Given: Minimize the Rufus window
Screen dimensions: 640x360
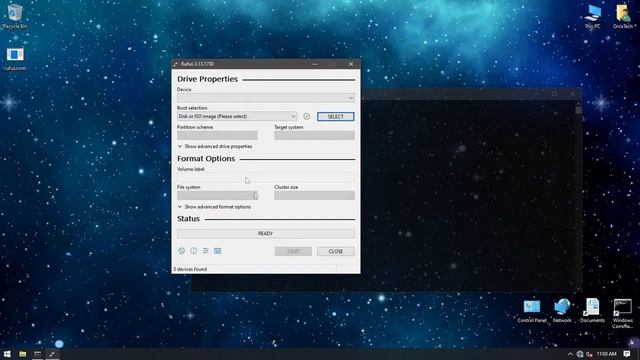Looking at the screenshot, I should pos(315,64).
